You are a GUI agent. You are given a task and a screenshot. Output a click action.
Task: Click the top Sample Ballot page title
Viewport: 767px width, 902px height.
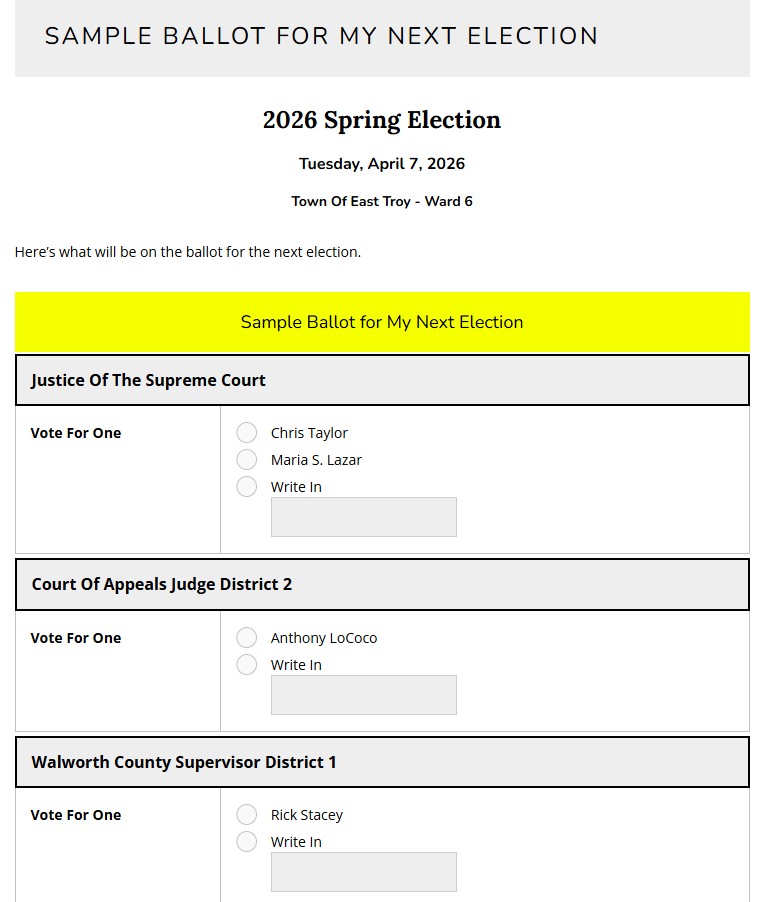321,37
